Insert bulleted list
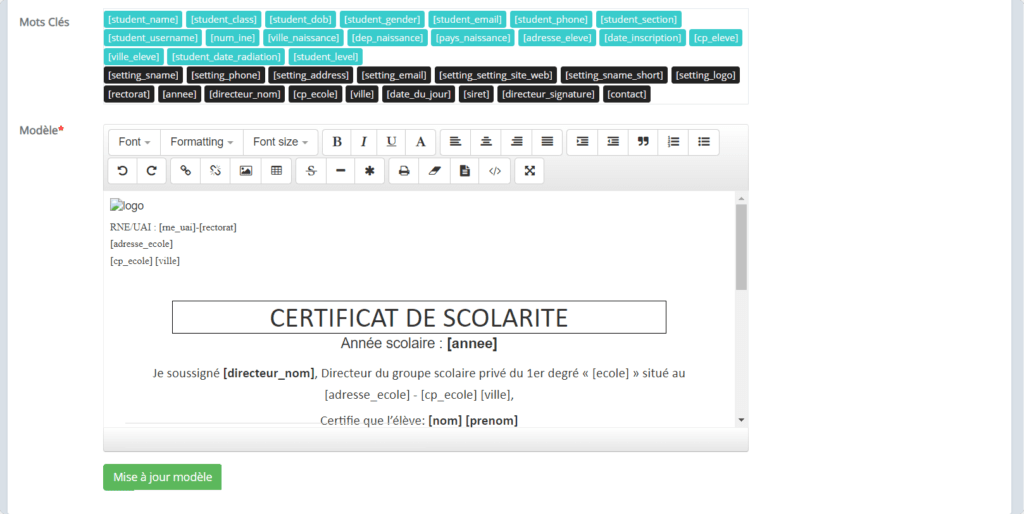Viewport: 1024px width, 514px height. point(703,142)
